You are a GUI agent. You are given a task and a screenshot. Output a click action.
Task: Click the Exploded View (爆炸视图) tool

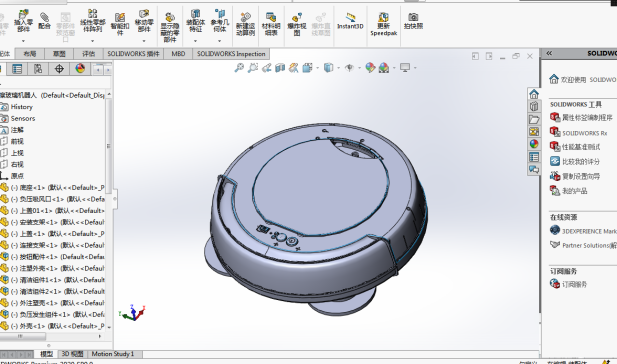coord(297,24)
